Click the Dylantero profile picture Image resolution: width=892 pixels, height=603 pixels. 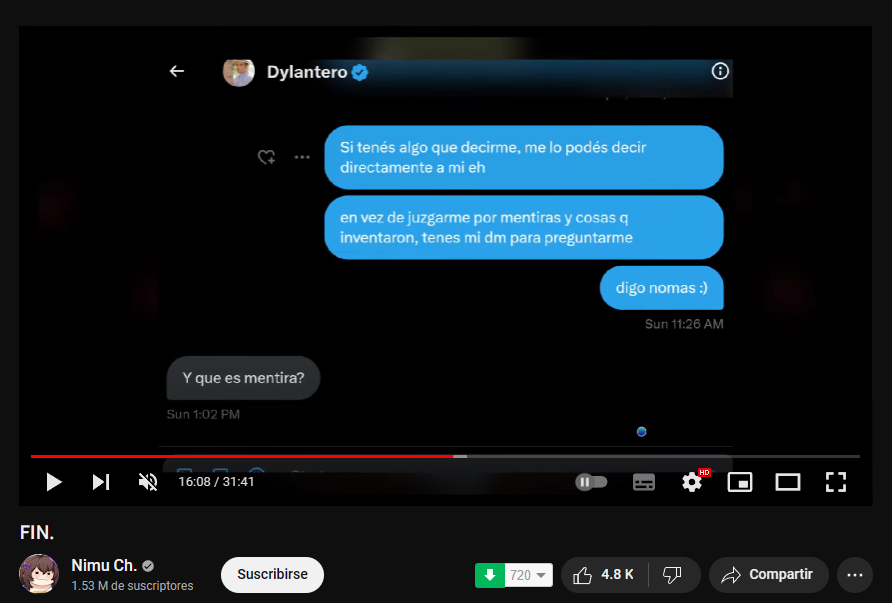(238, 72)
